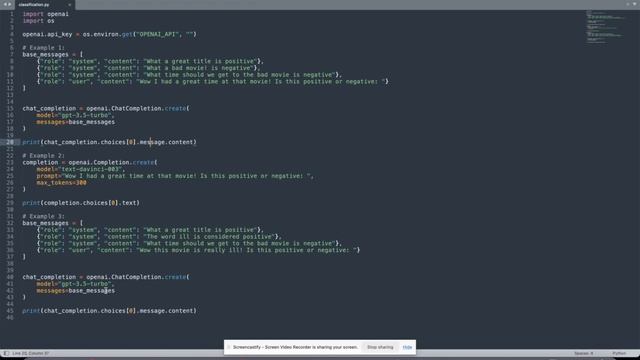The width and height of the screenshot is (640, 360).
Task: Stop sharing the screen via Screencastify
Action: pos(380,347)
